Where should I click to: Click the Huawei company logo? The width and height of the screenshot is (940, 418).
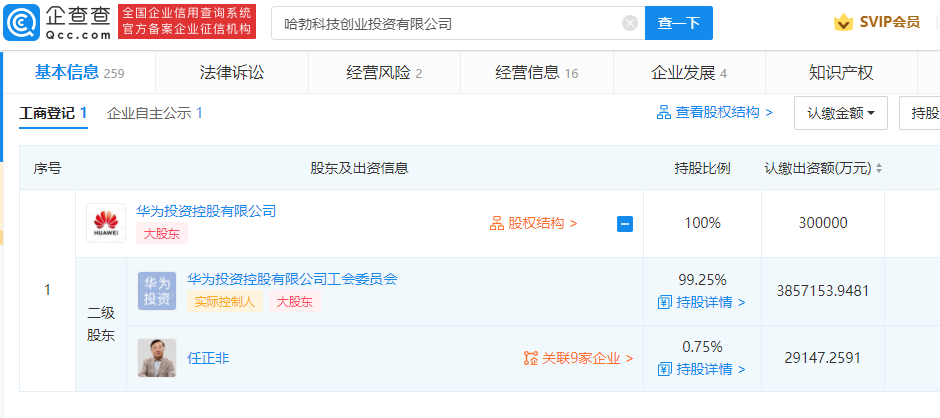106,223
